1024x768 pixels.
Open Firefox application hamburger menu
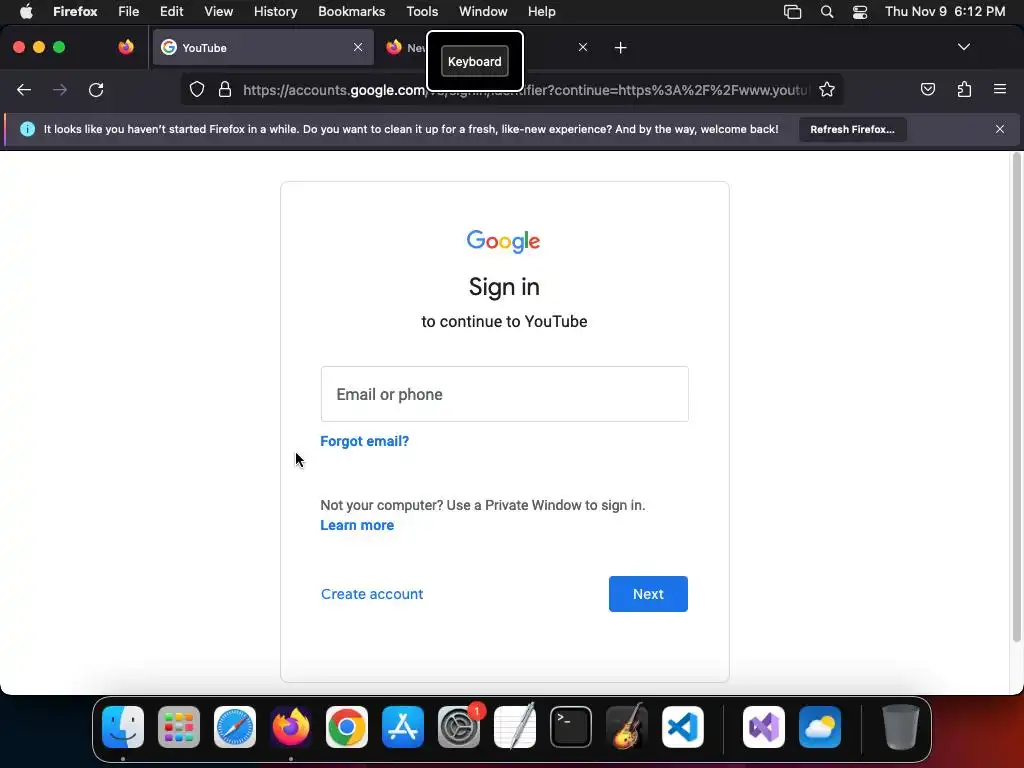(x=1000, y=89)
